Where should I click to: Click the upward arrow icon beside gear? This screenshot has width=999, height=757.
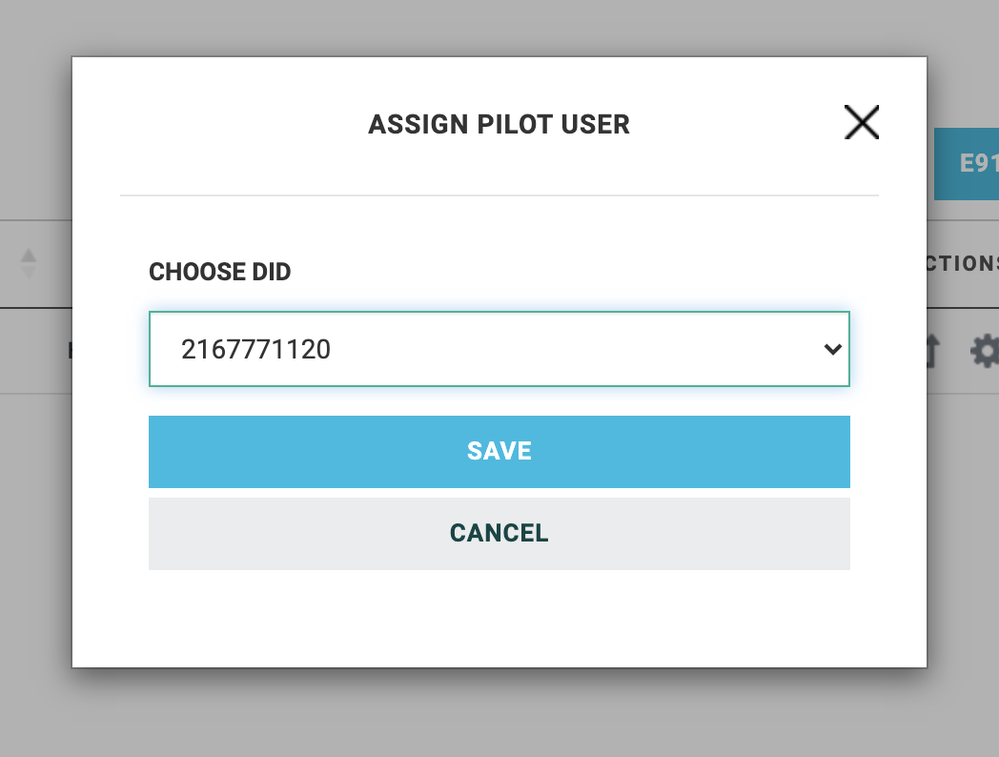point(933,351)
